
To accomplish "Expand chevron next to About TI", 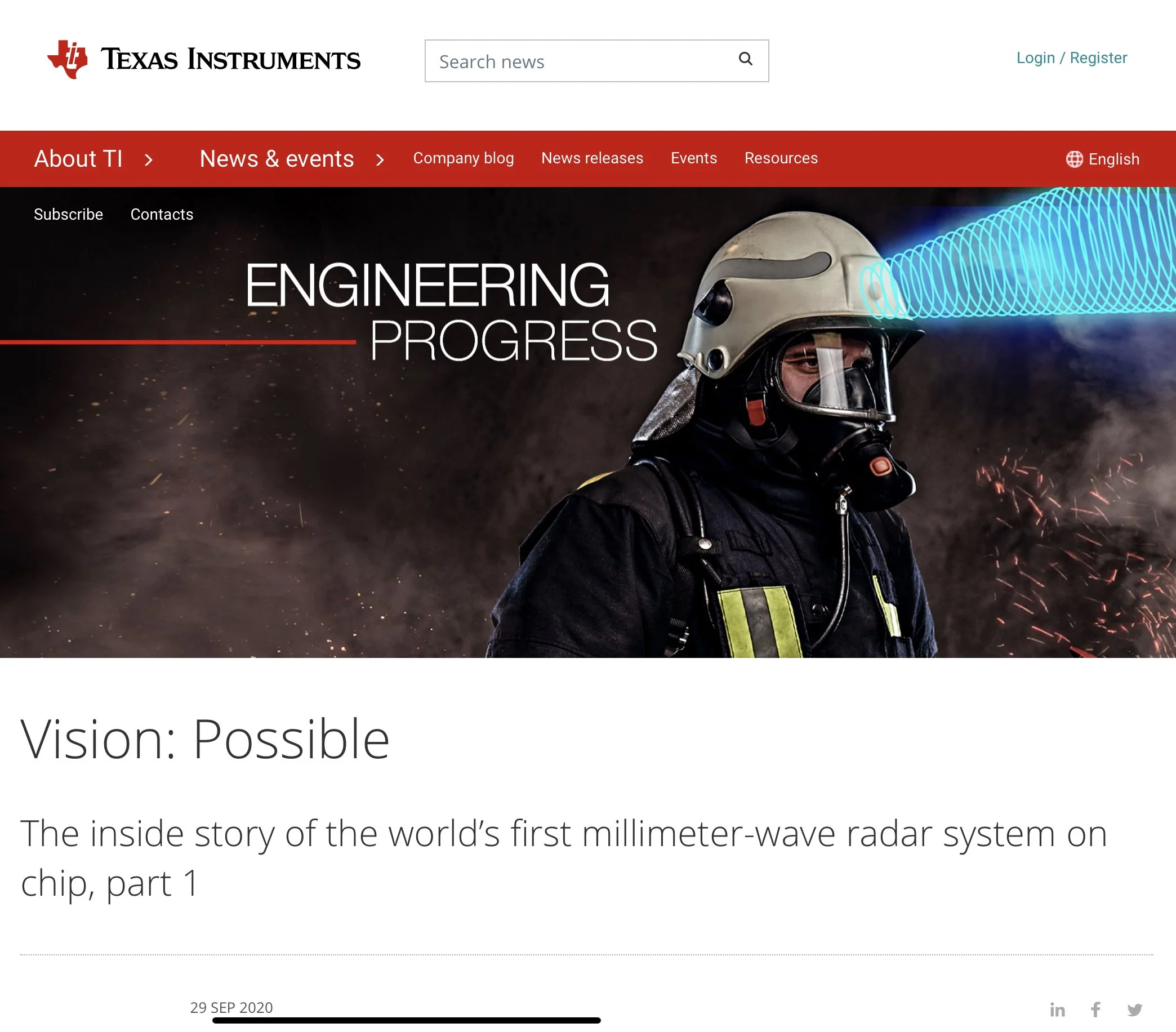I will [149, 159].
